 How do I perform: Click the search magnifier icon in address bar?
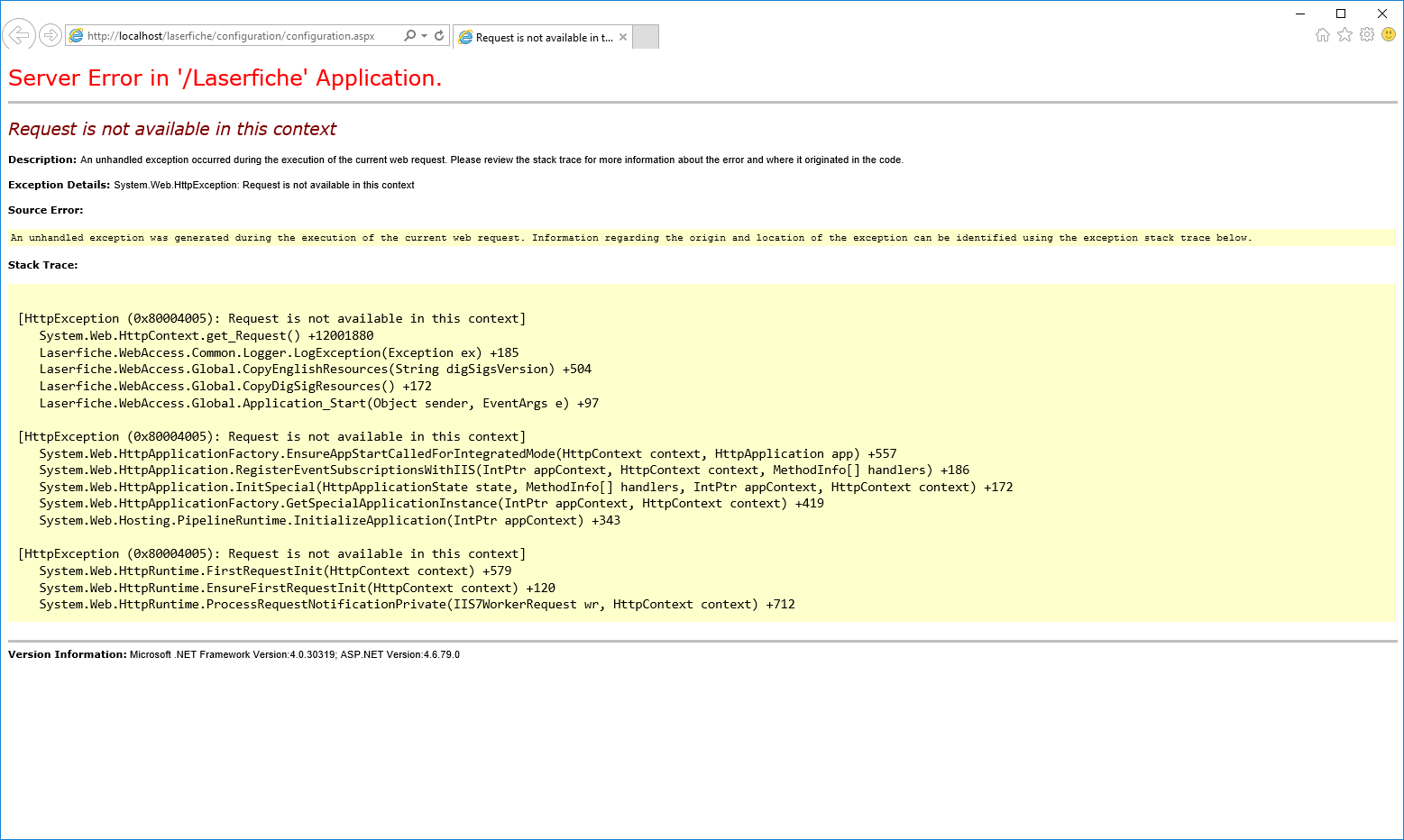(410, 35)
